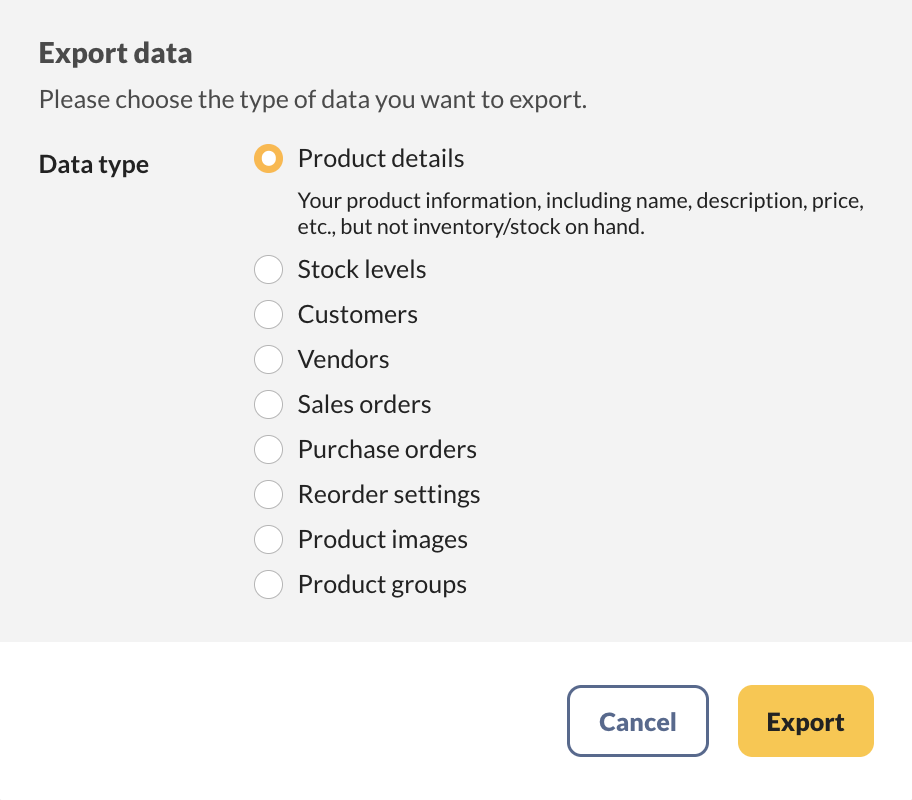The image size is (912, 800).
Task: Click the "Purchase orders" option label
Action: point(387,450)
